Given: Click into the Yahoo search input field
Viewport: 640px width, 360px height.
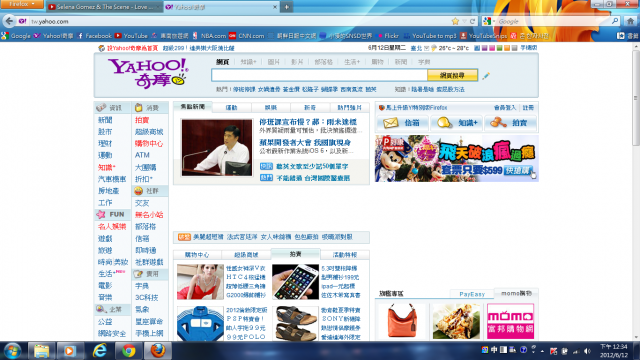Looking at the screenshot, I should click(319, 75).
